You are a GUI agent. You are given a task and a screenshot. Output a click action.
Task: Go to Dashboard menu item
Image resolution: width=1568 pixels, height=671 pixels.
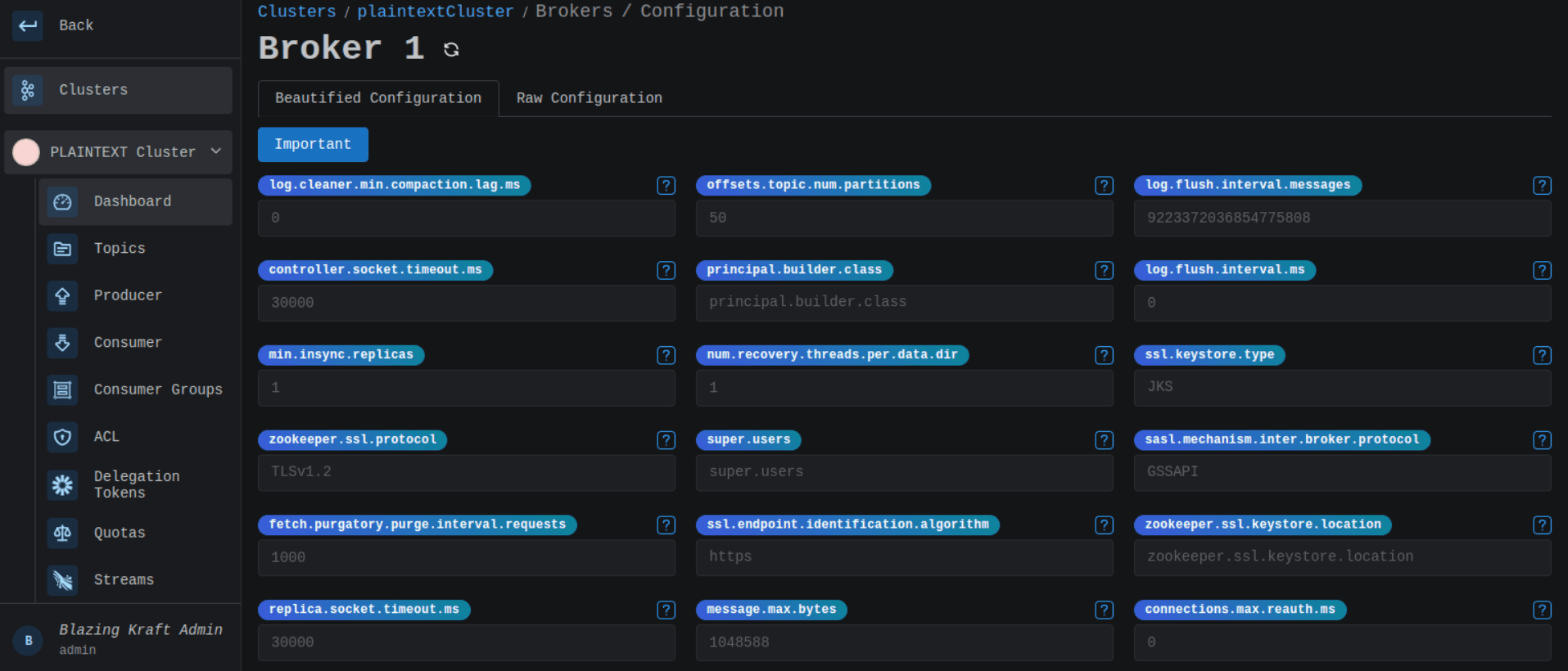(136, 202)
